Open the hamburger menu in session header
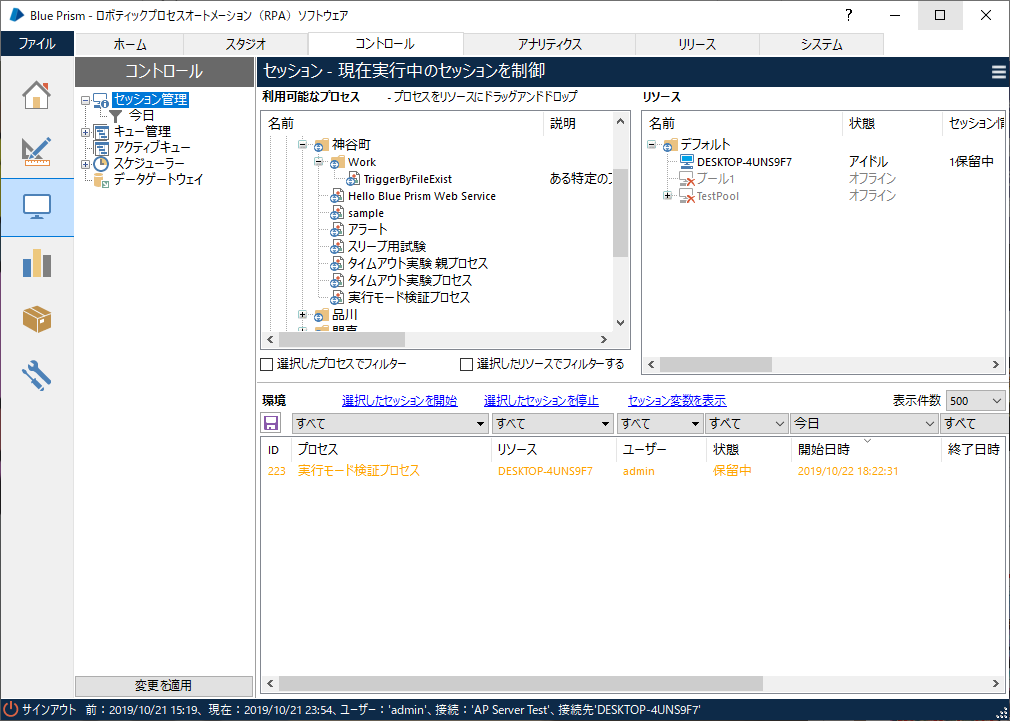The image size is (1010, 721). click(x=999, y=72)
